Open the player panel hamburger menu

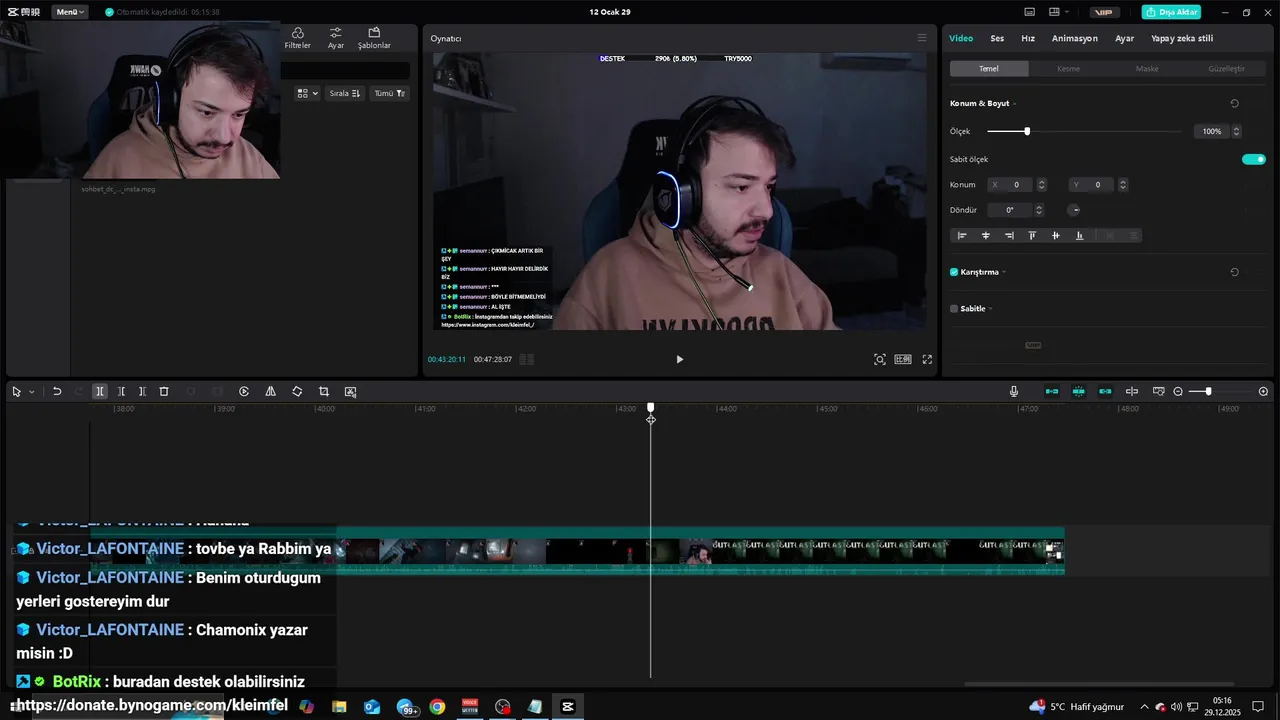click(922, 38)
